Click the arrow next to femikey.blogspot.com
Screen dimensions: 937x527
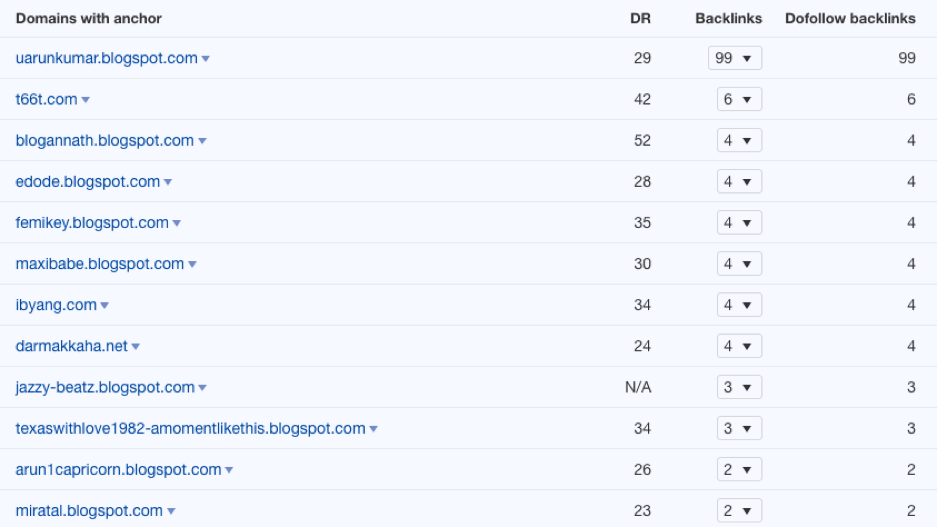[x=176, y=223]
